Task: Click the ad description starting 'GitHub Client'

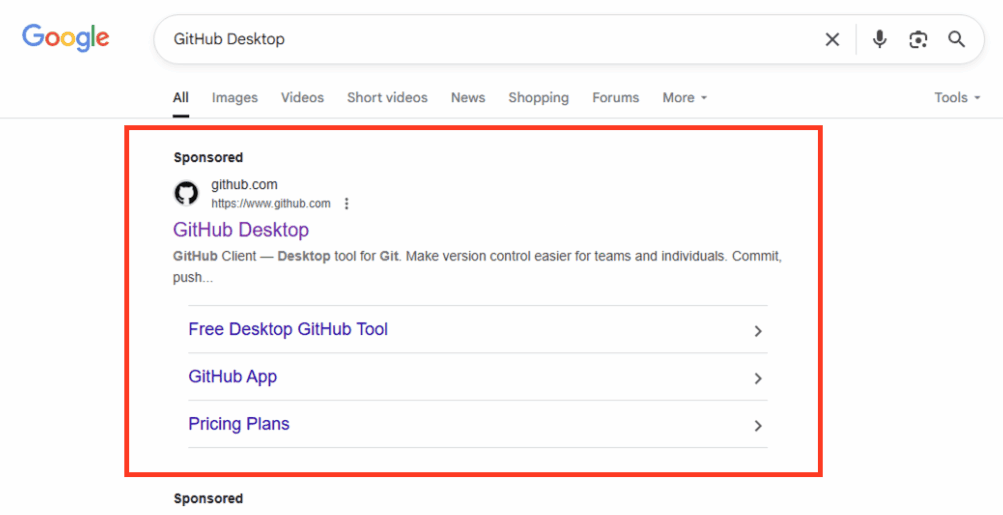Action: point(477,267)
